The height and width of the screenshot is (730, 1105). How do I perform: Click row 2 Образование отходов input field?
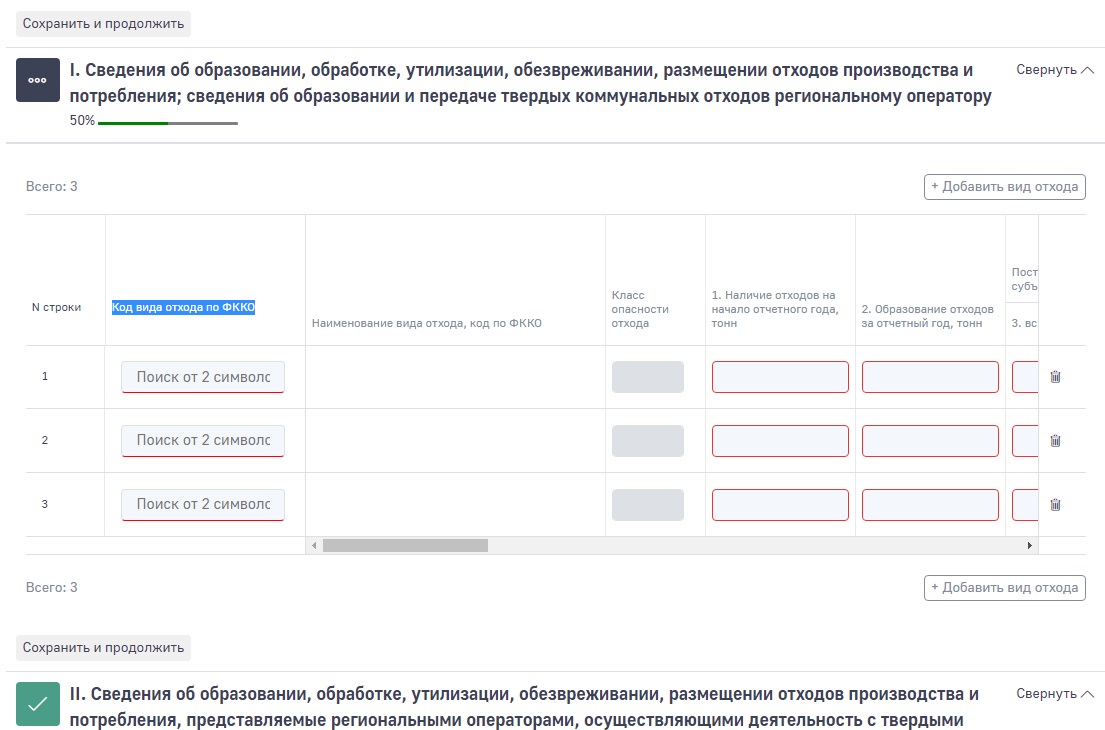pos(930,441)
